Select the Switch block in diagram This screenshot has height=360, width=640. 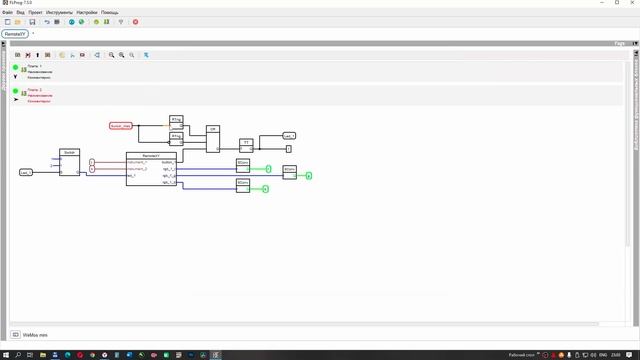click(69, 162)
